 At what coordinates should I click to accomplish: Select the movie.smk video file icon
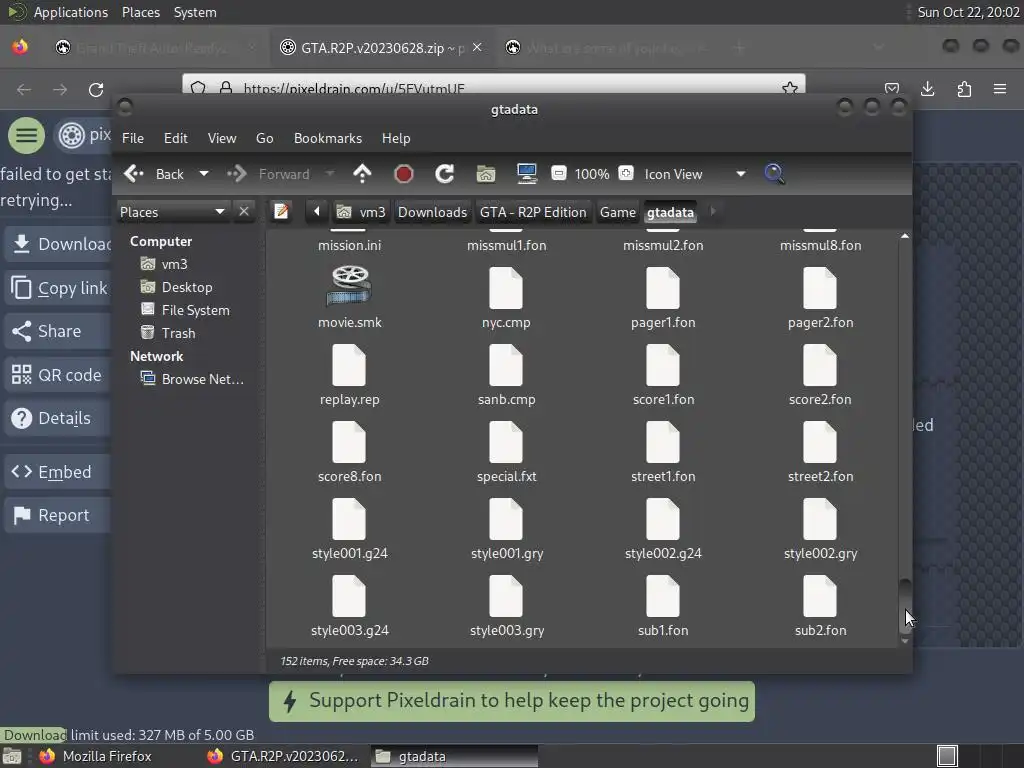[x=349, y=285]
